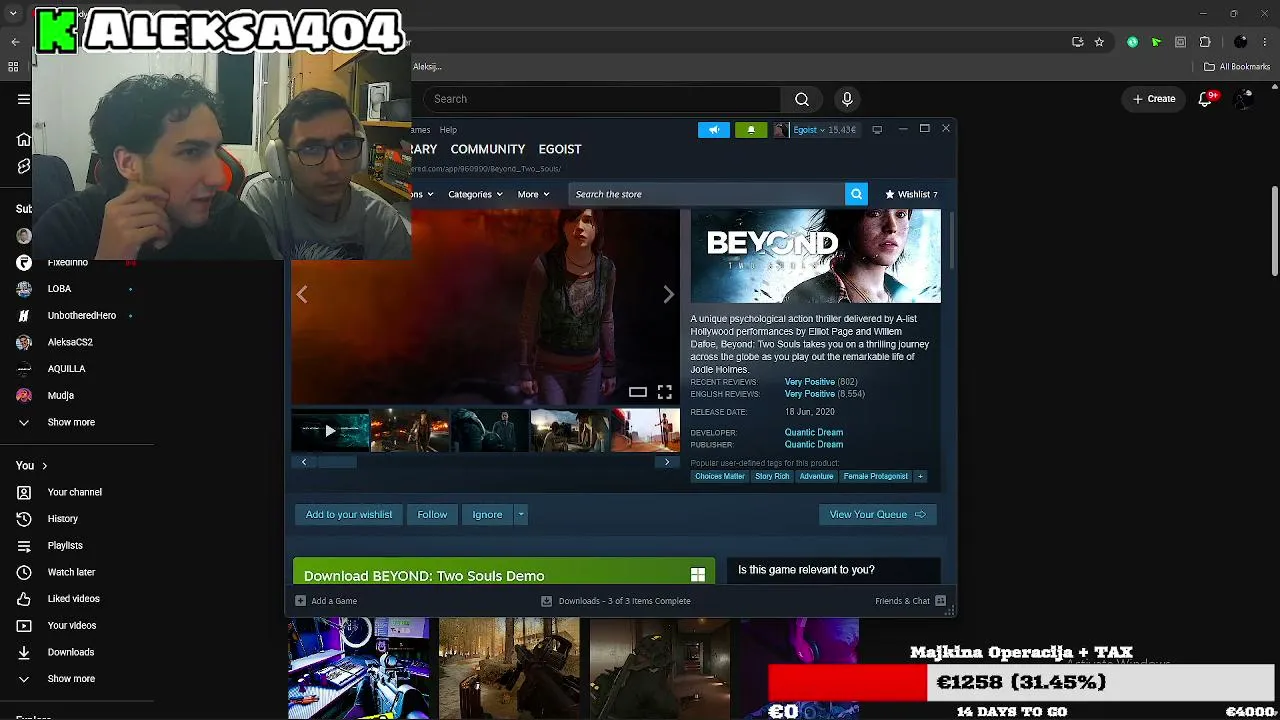The height and width of the screenshot is (720, 1280).
Task: Open the COMMUNITY tab in Steam
Action: 488,149
